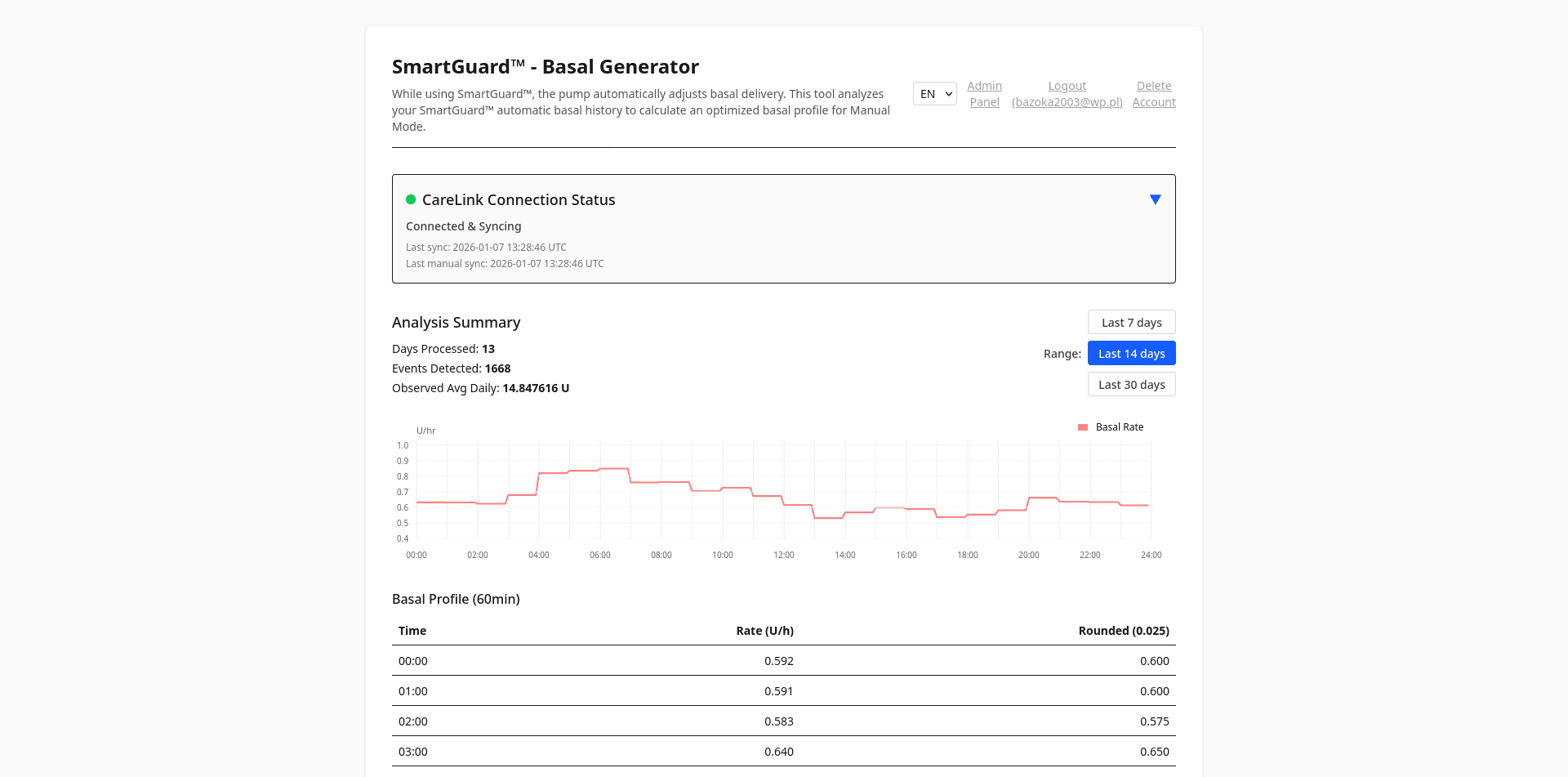
Task: Click the Days Processed count 13
Action: (x=488, y=349)
